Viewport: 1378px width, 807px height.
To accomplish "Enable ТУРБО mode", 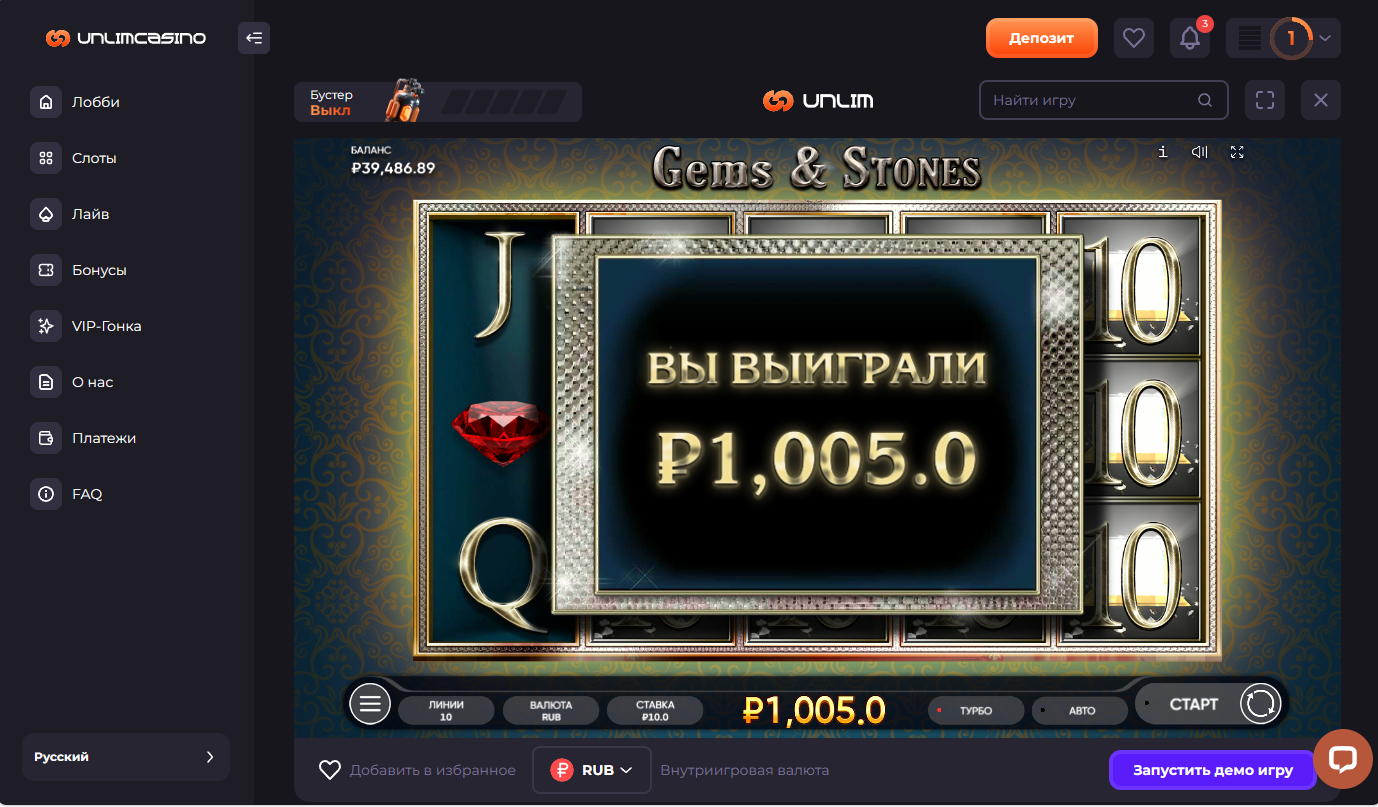I will (975, 711).
